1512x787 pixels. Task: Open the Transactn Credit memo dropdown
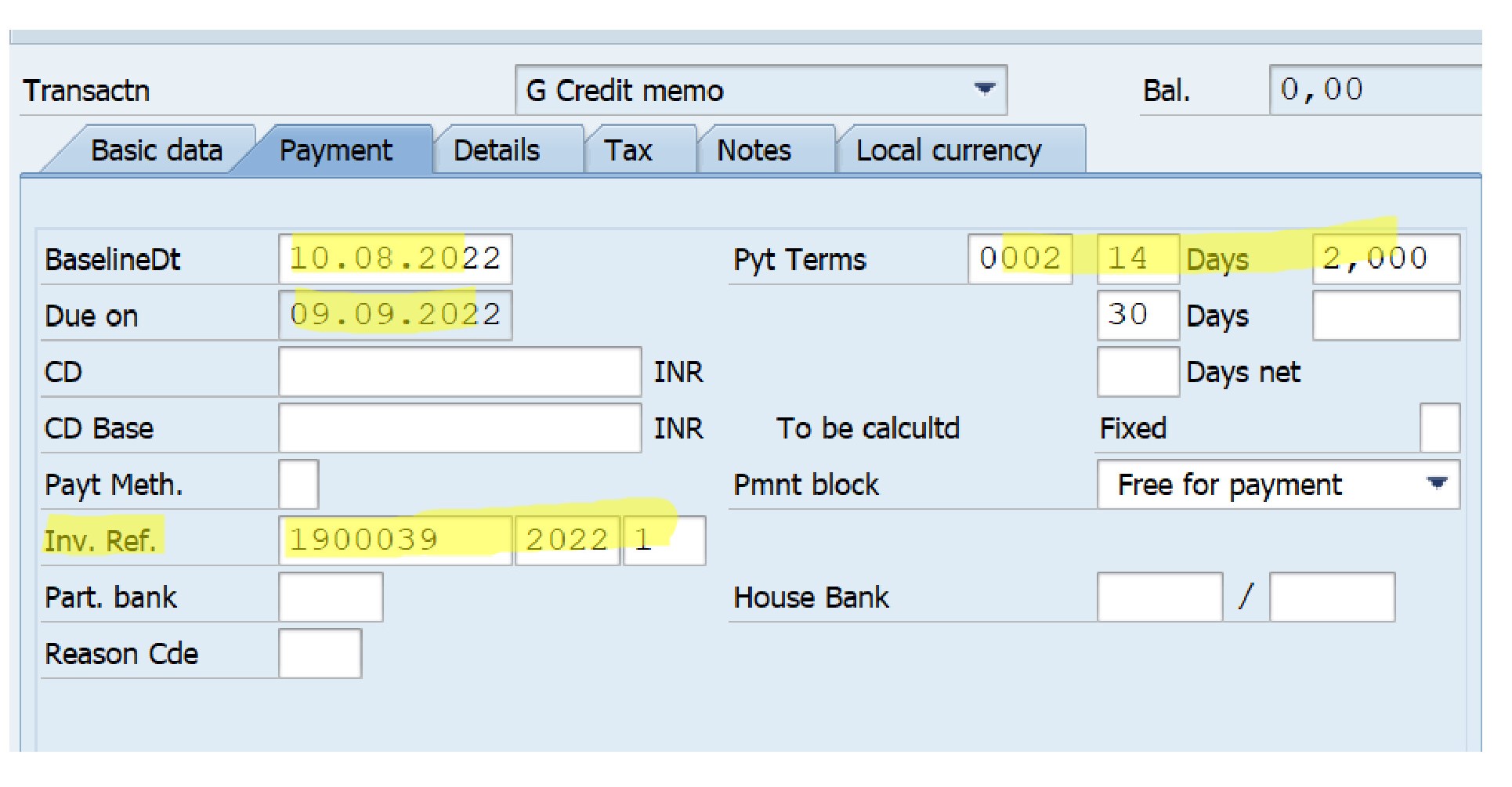pyautogui.click(x=984, y=89)
